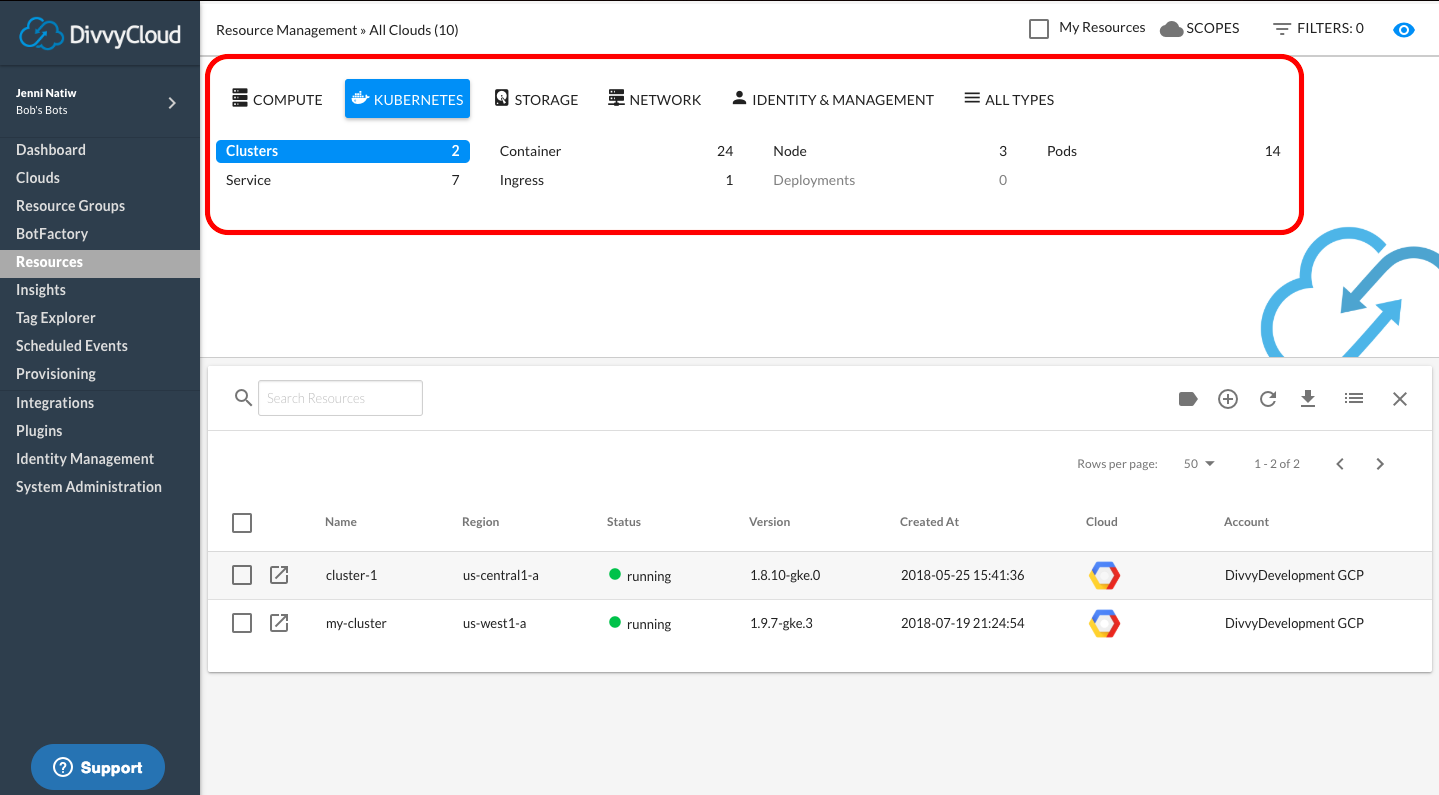Viewport: 1439px width, 795px height.
Task: Open cluster-1 details via external link icon
Action: coord(280,575)
